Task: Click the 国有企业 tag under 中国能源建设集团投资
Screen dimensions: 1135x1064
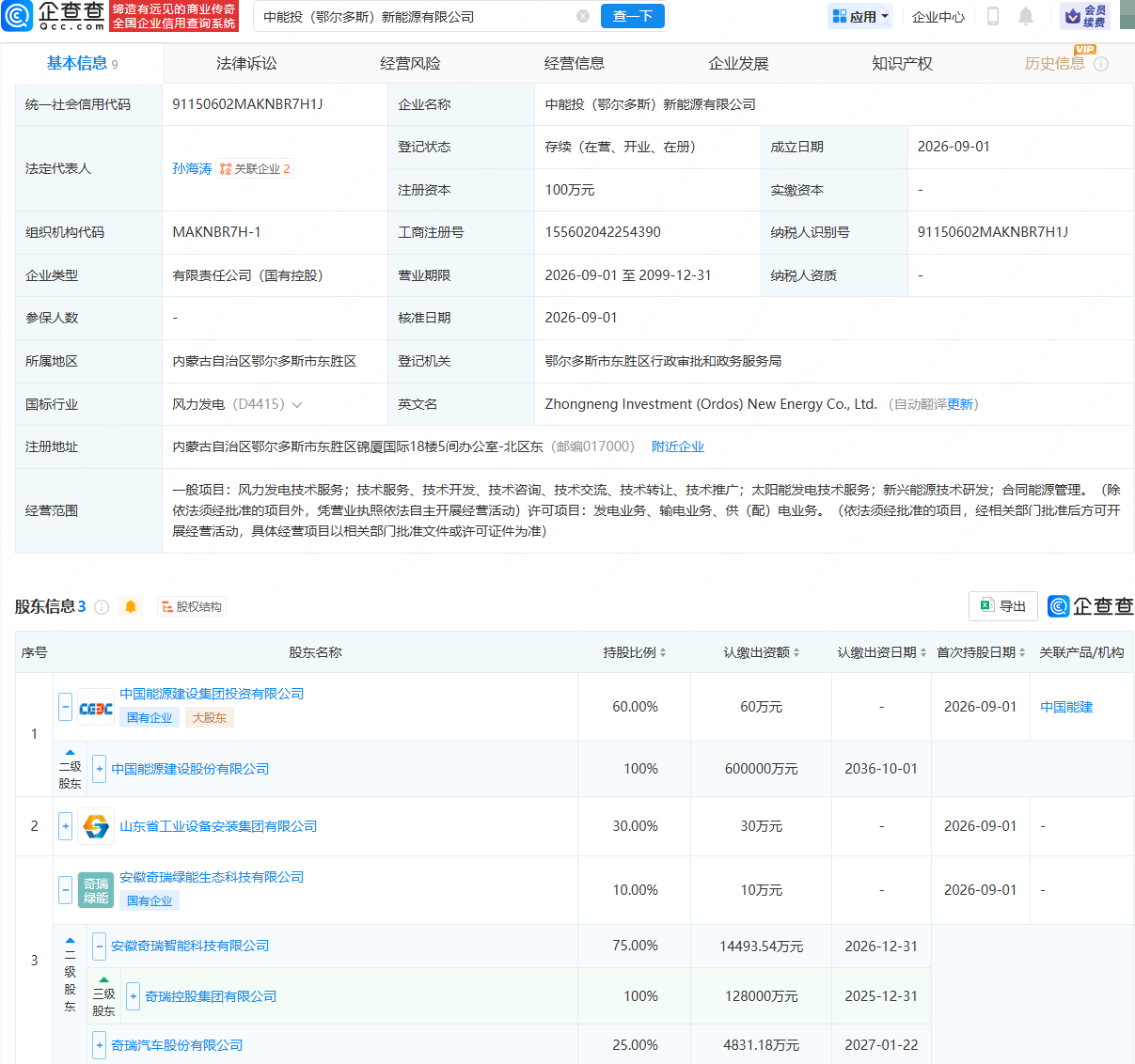Action: coord(150,718)
